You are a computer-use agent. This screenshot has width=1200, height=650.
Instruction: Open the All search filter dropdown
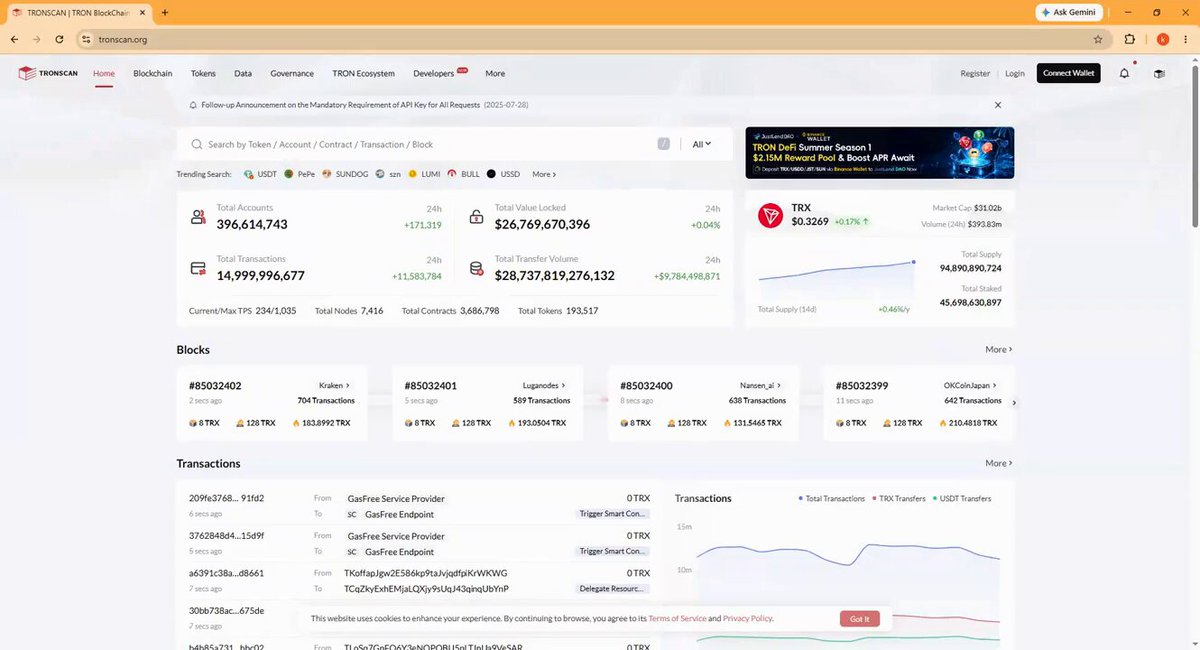click(x=702, y=144)
